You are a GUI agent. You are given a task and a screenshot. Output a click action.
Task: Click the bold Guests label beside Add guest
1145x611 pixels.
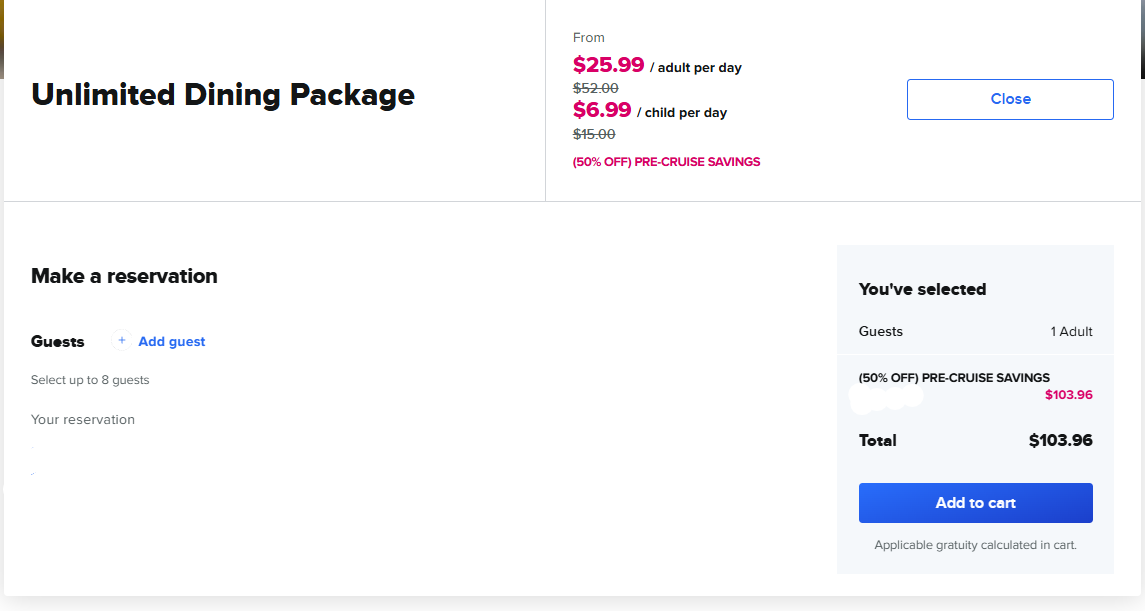tap(58, 342)
